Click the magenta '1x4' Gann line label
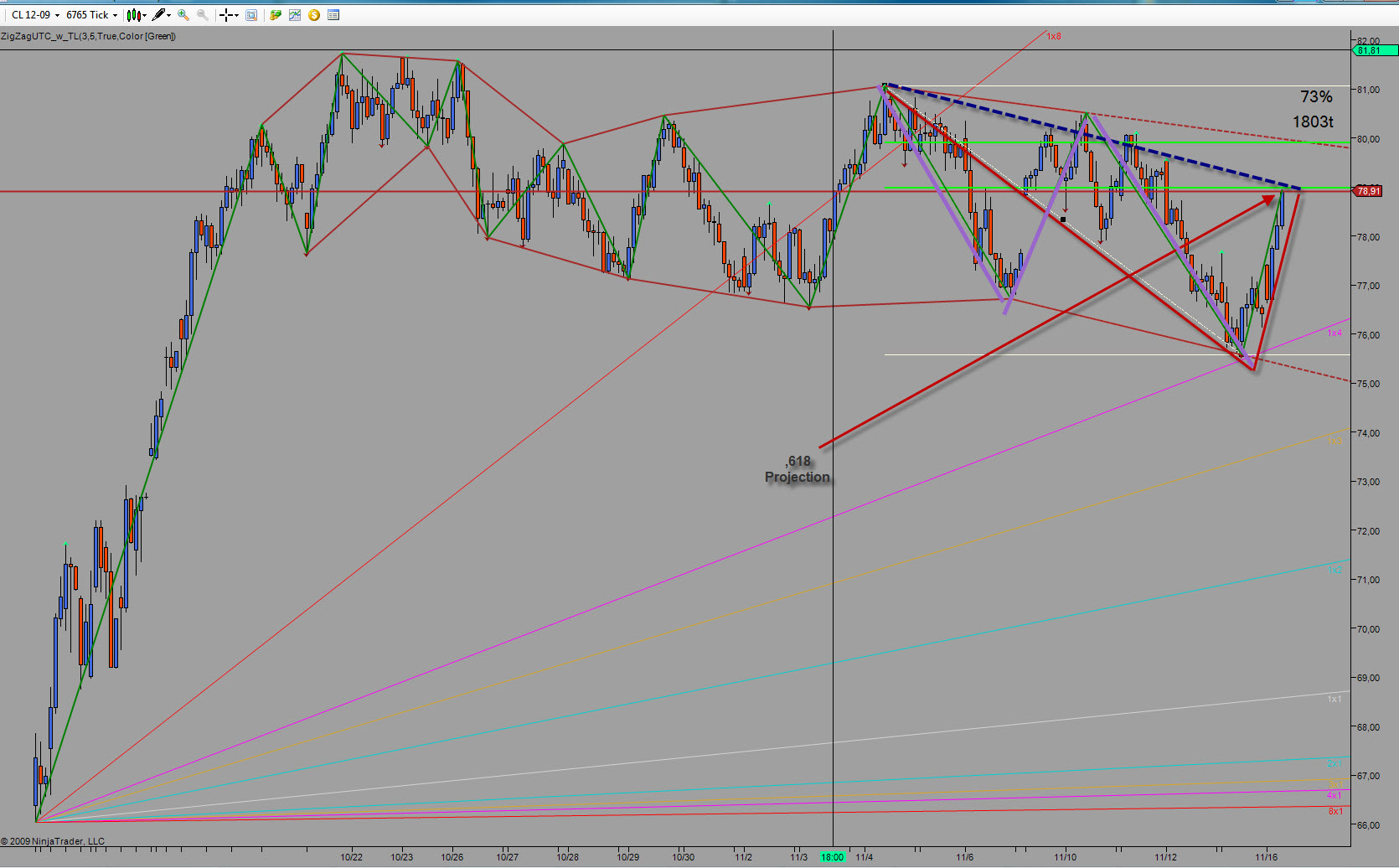 point(1334,333)
